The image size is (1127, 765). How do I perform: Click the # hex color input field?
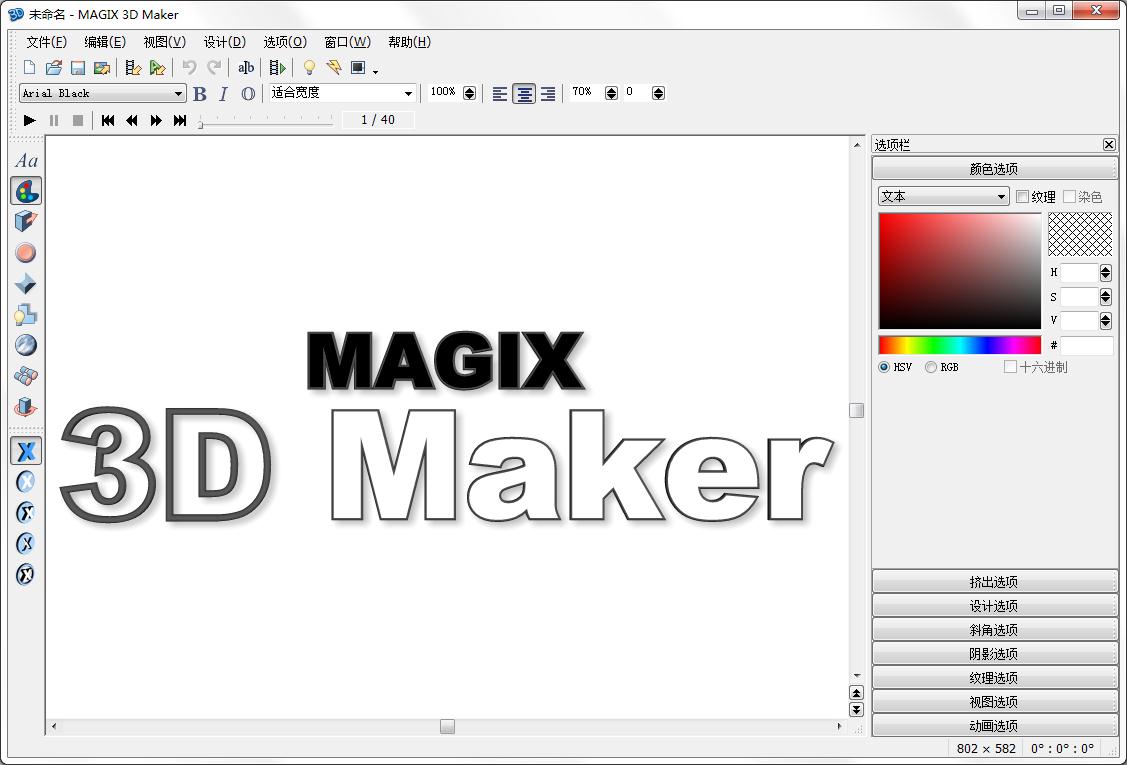coord(1087,345)
